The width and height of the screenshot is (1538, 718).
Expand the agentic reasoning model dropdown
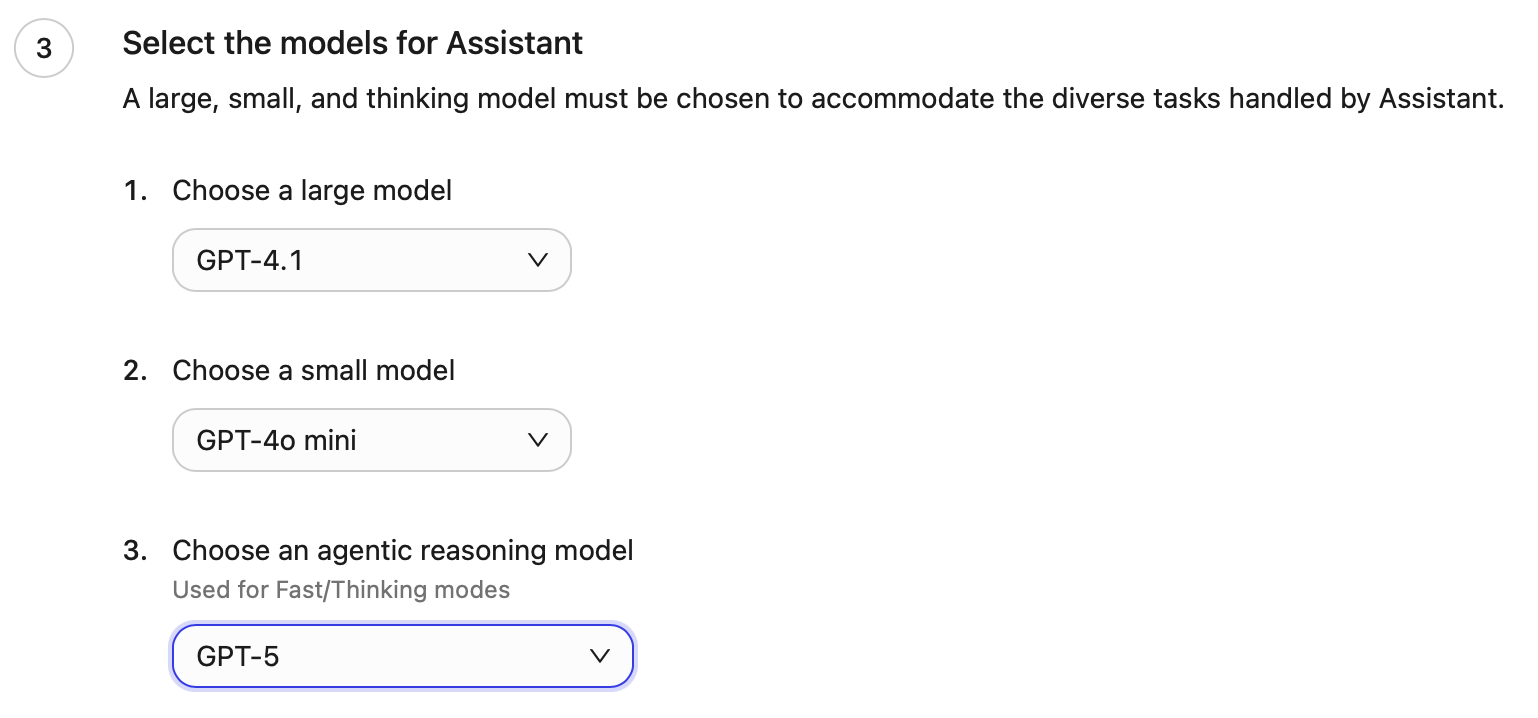(x=402, y=656)
